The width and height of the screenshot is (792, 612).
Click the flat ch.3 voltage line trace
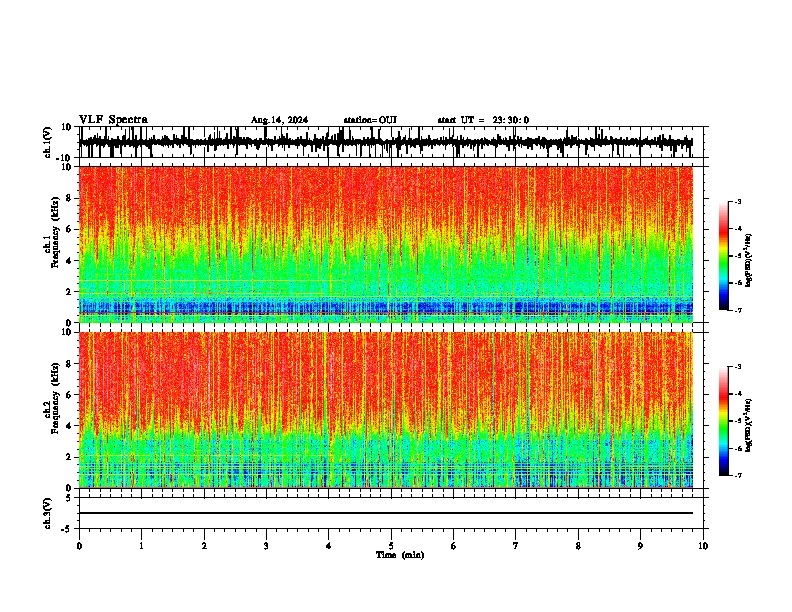coord(386,513)
